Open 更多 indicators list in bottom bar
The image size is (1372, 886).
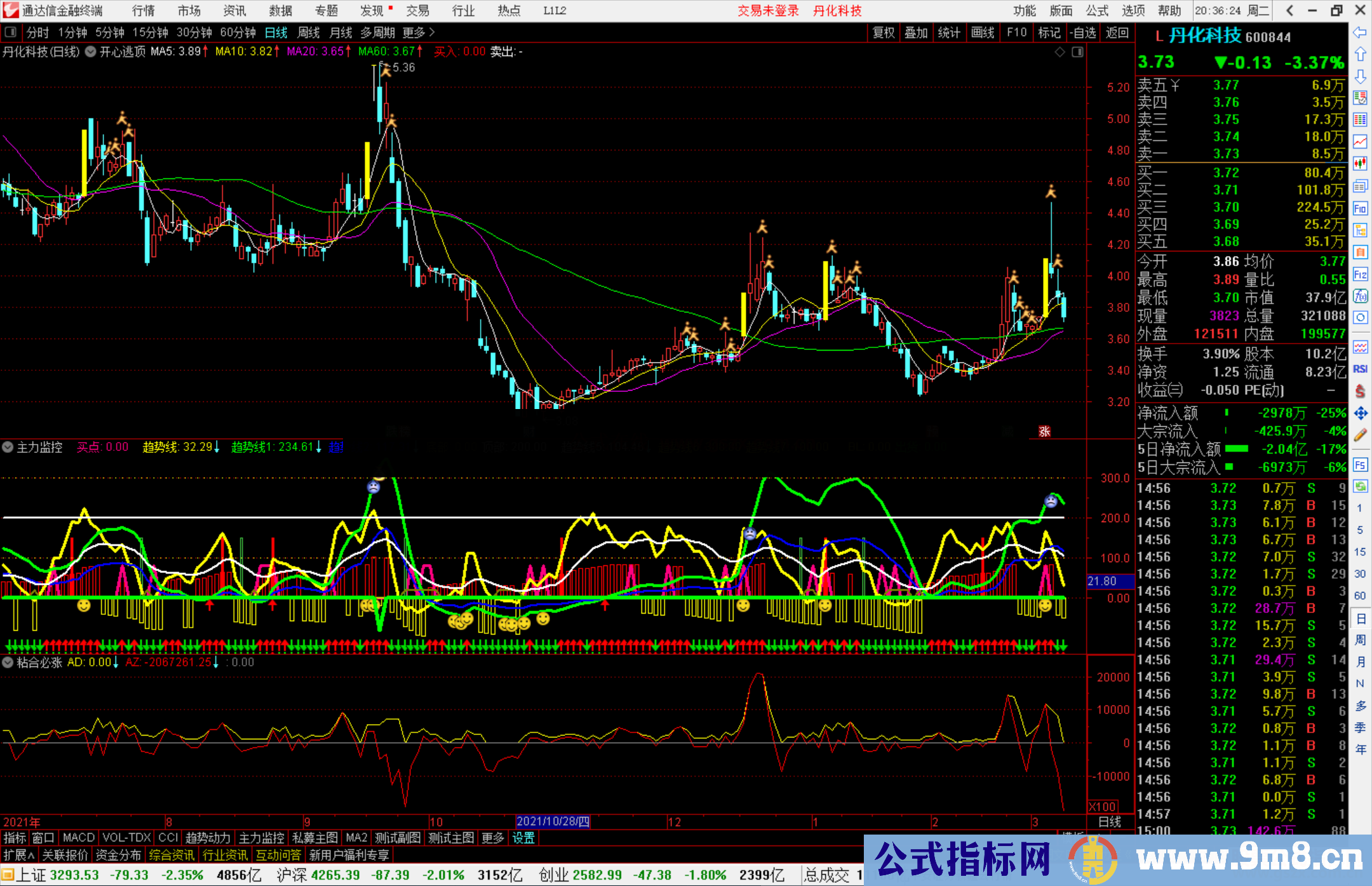click(x=492, y=838)
